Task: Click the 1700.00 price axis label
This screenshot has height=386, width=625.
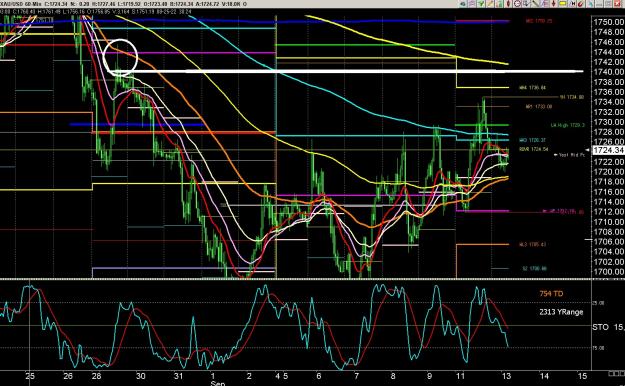Action: point(609,272)
